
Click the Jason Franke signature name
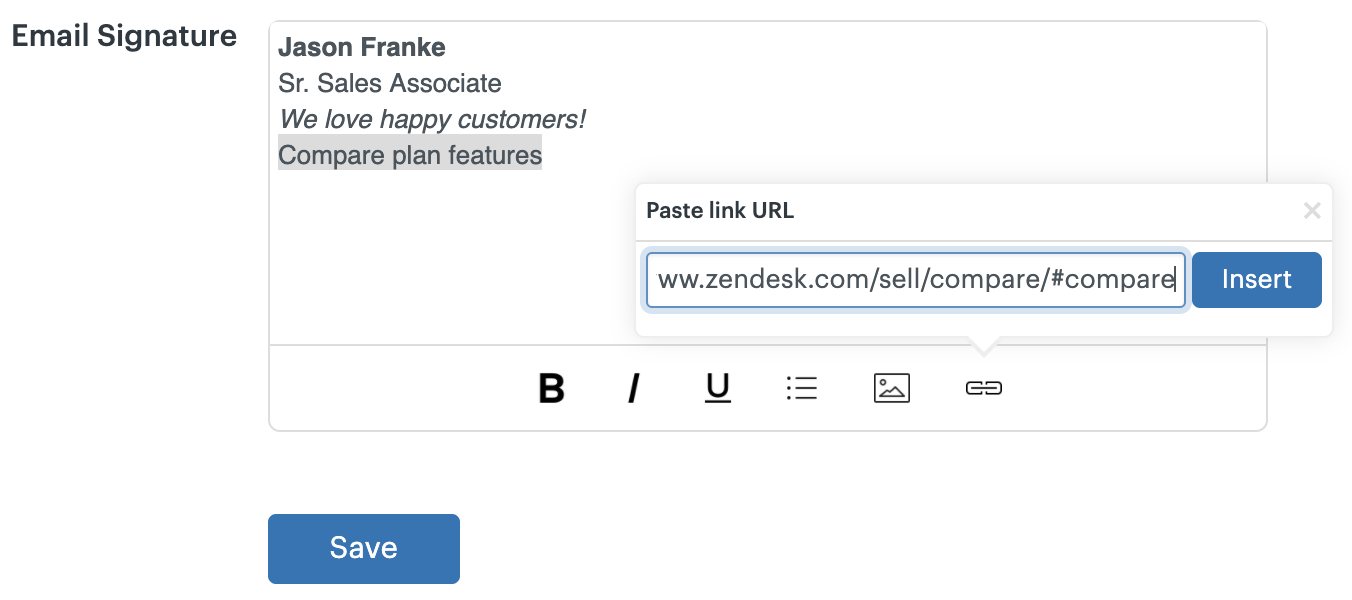[362, 47]
